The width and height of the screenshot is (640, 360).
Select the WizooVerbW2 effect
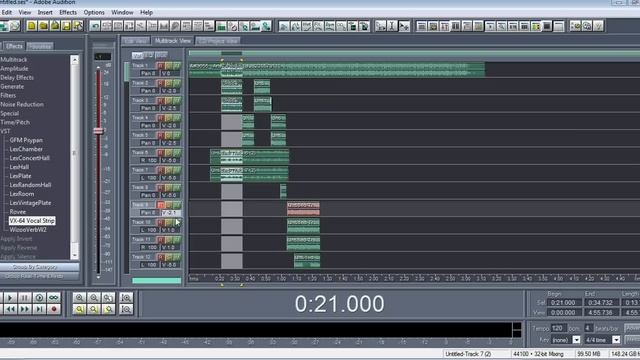28,230
